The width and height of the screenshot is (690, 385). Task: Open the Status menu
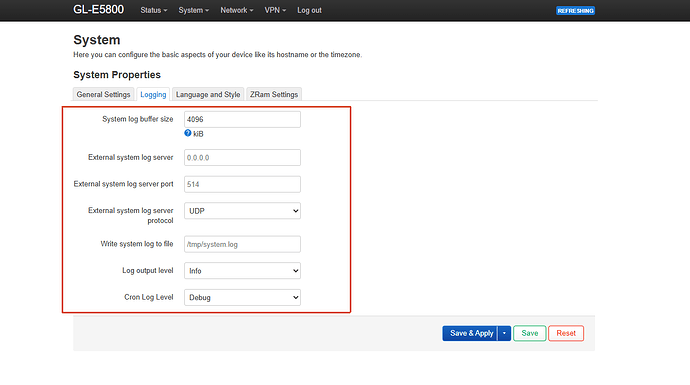(154, 10)
